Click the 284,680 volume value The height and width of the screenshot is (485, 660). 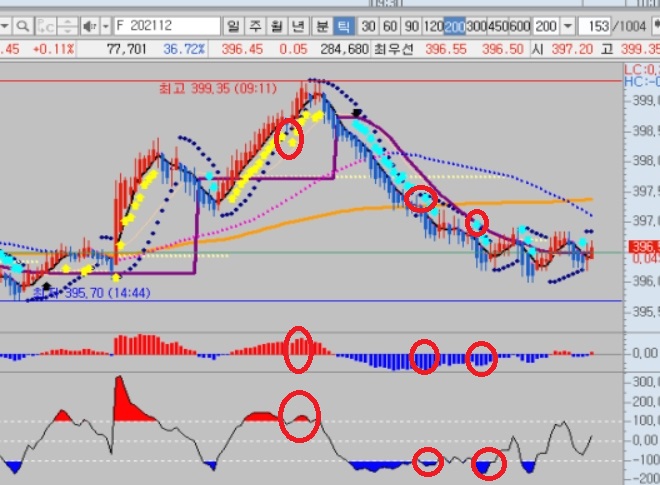[x=344, y=50]
